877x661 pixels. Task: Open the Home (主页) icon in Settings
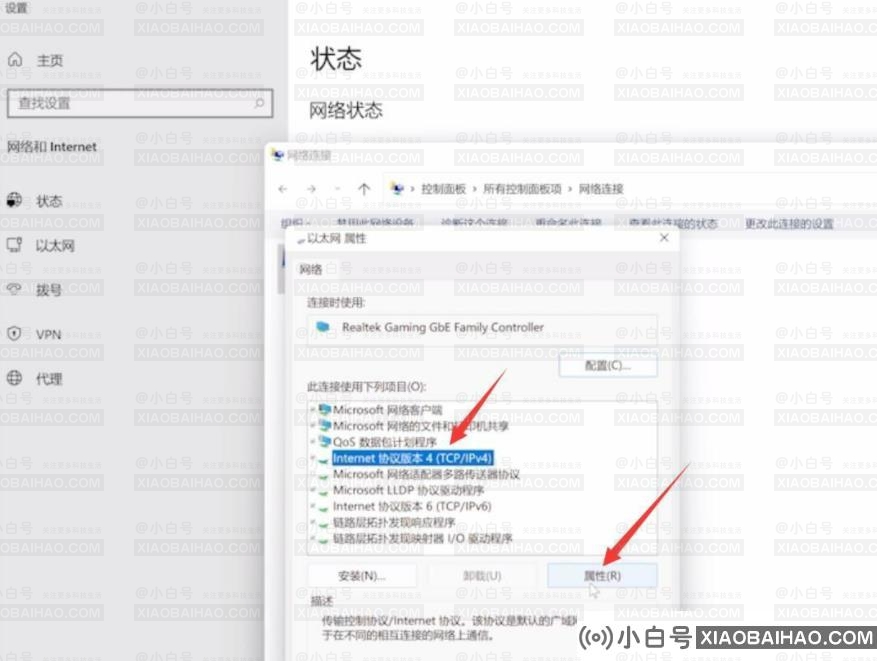pos(15,59)
